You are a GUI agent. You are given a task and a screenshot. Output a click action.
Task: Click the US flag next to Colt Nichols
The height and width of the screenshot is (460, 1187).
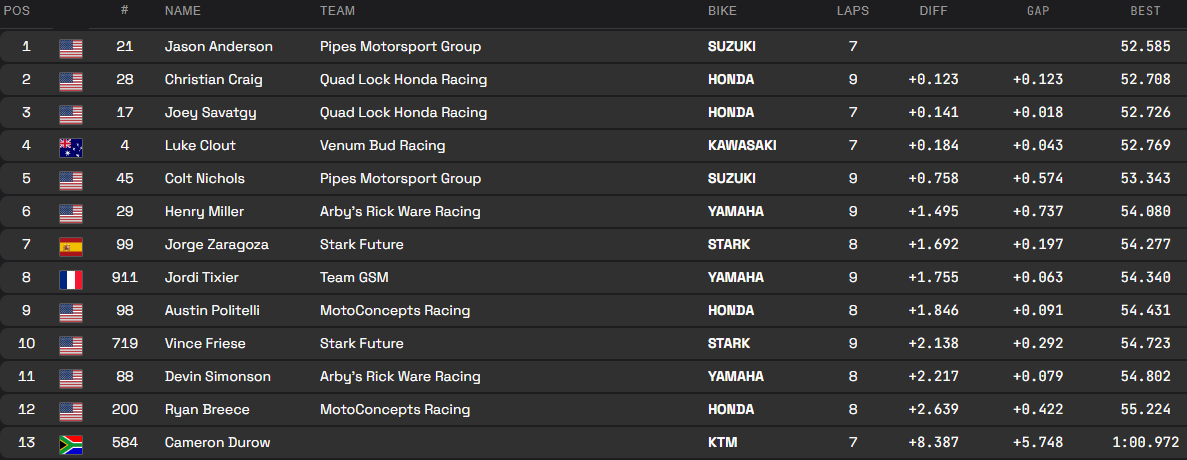tap(71, 179)
